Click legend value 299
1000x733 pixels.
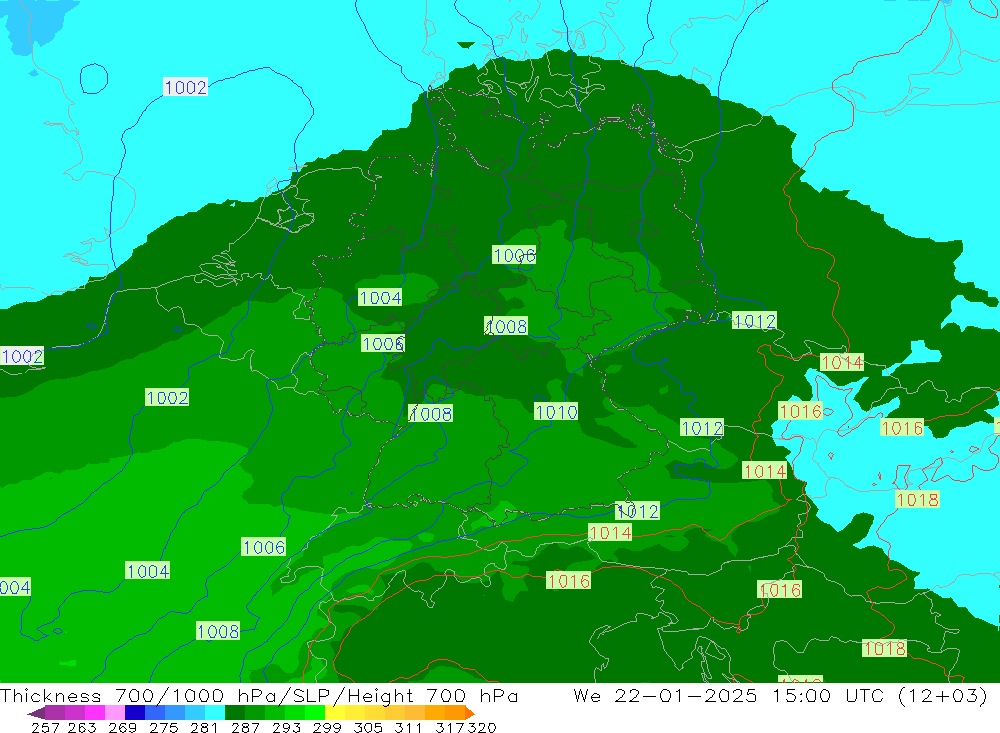pos(327,727)
